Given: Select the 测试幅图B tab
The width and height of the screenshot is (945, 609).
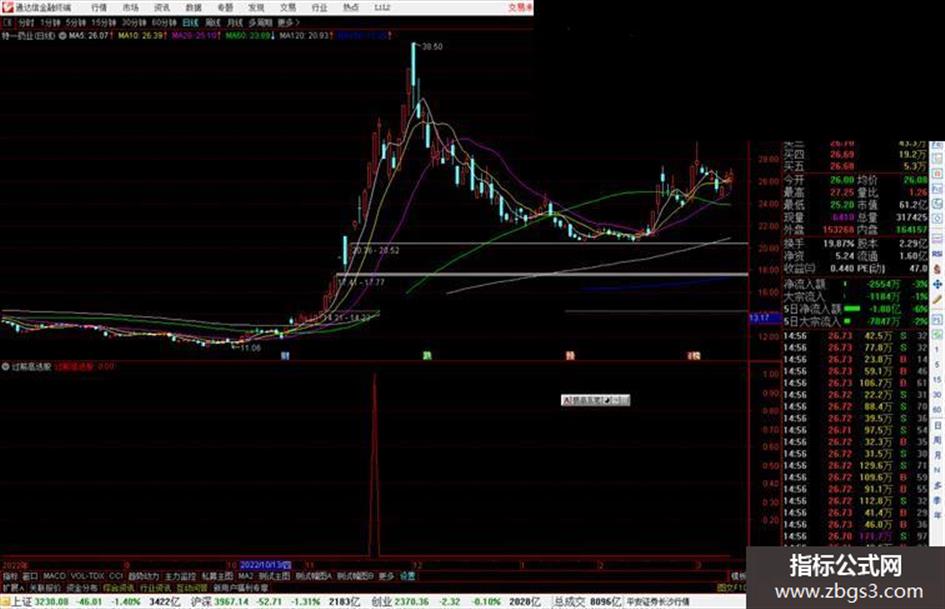Looking at the screenshot, I should point(355,576).
